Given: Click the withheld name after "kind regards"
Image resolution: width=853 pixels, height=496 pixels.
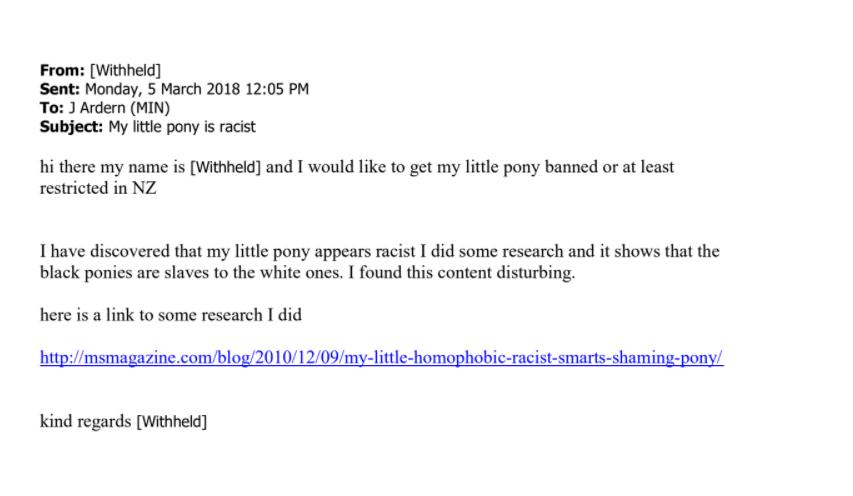Looking at the screenshot, I should point(172,421).
